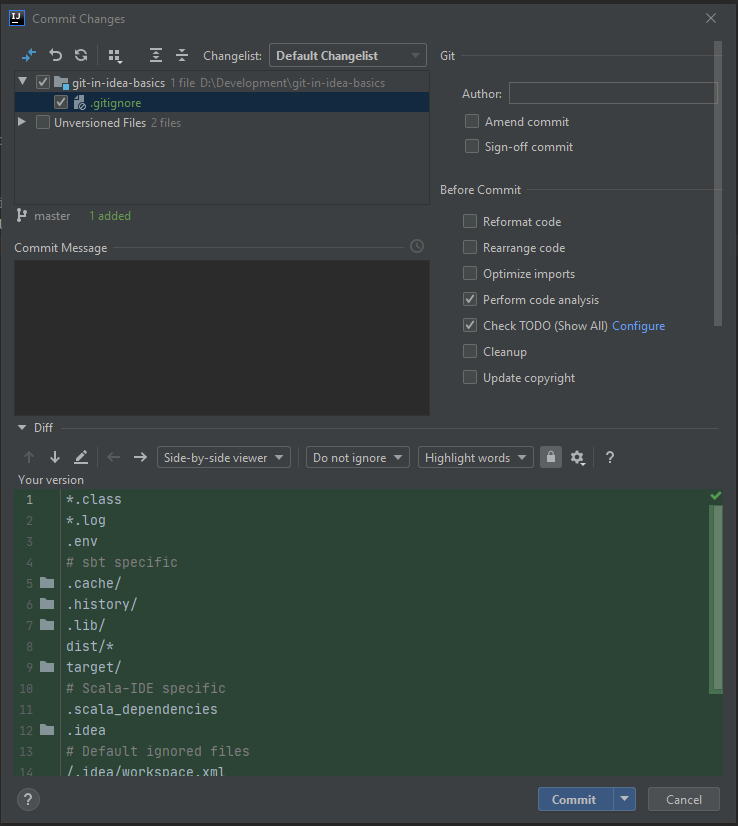738x826 pixels.
Task: Check the Unversioned Files checkbox
Action: click(43, 122)
